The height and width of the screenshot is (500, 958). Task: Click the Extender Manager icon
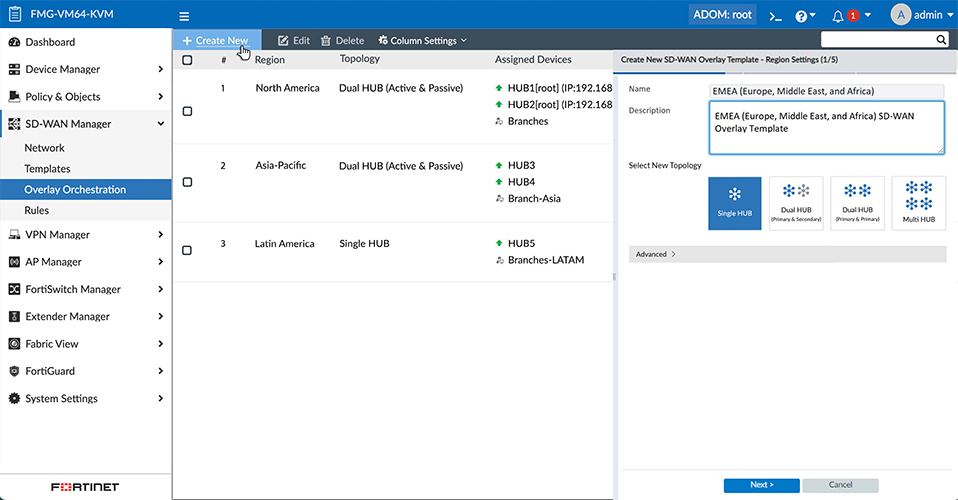[14, 317]
